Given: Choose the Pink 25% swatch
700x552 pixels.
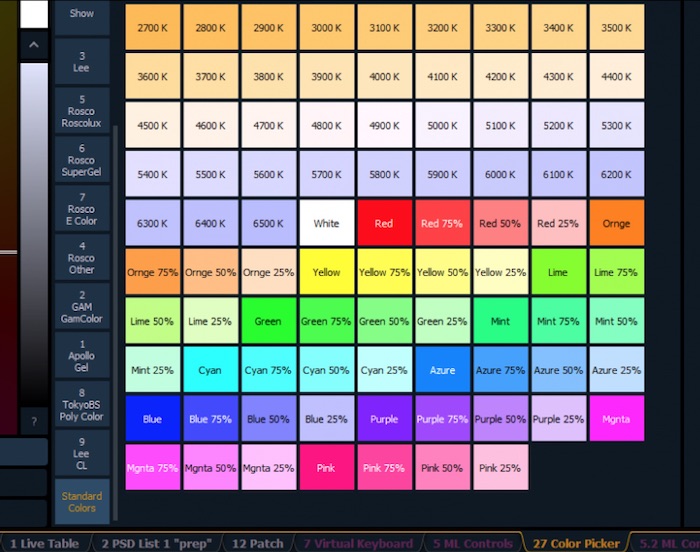Looking at the screenshot, I should tap(500, 467).
